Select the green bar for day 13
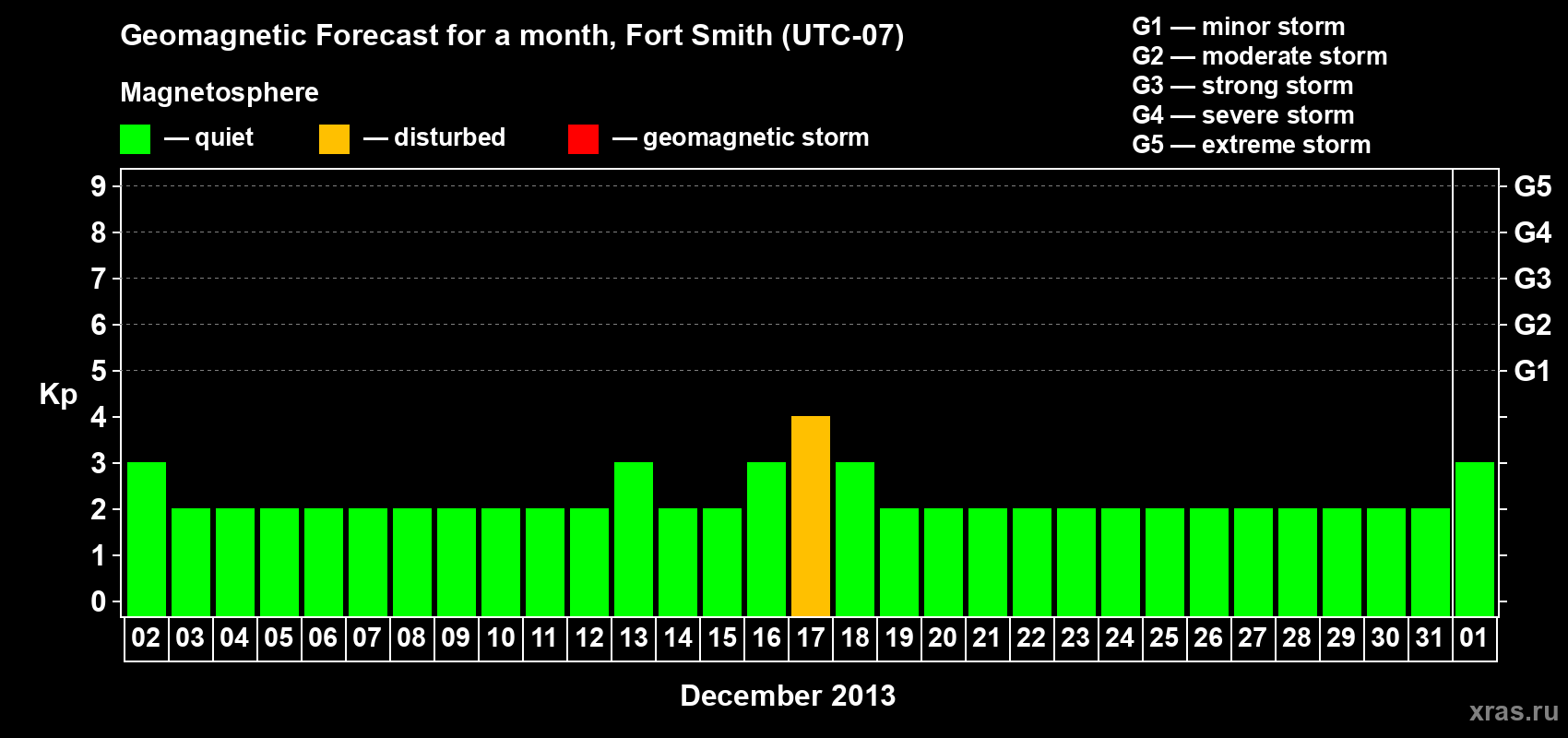The height and width of the screenshot is (738, 1568). tap(634, 539)
